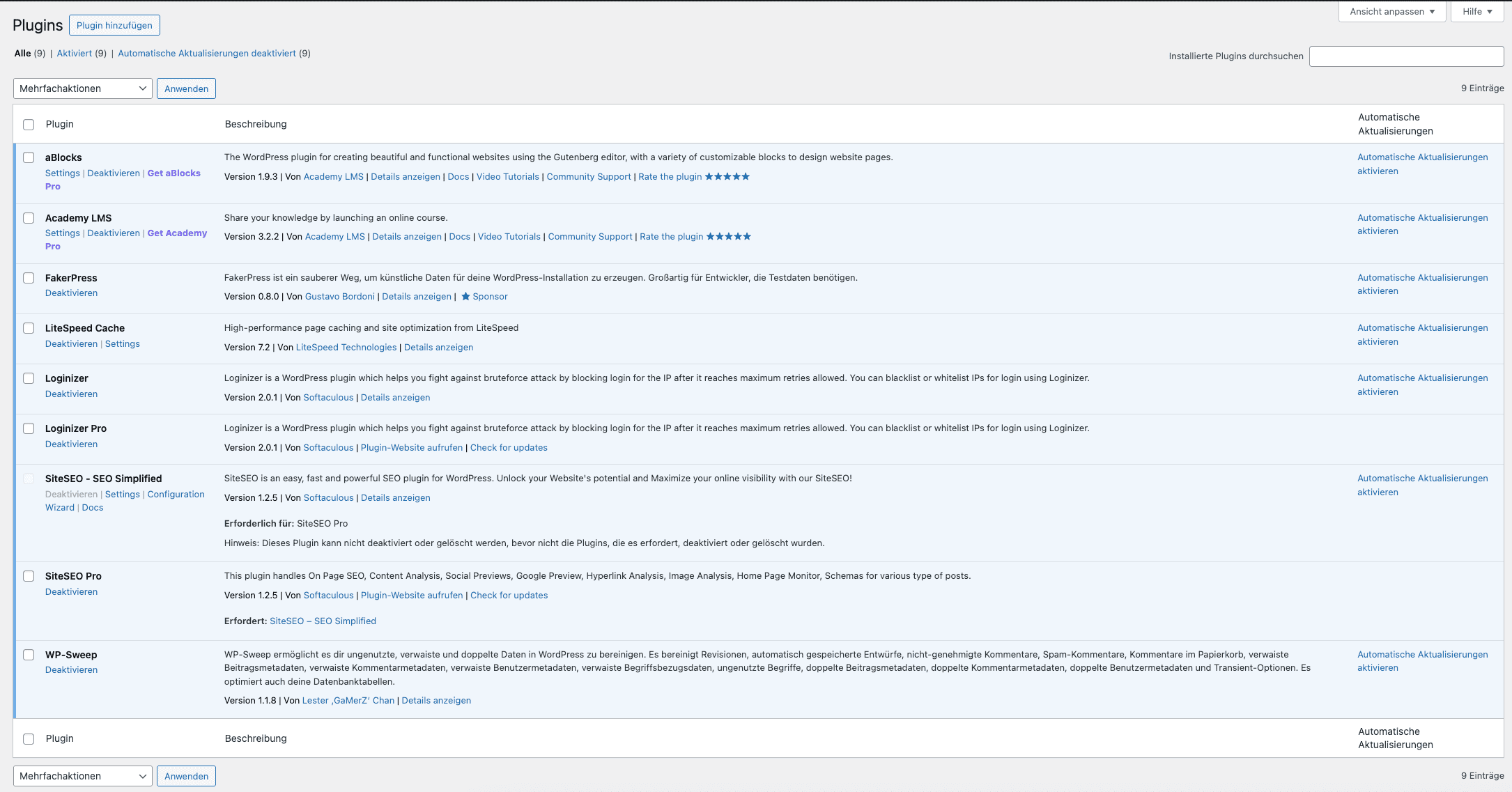The image size is (1512, 792).
Task: Enable auto-updates for FakerPress
Action: pyautogui.click(x=1423, y=284)
